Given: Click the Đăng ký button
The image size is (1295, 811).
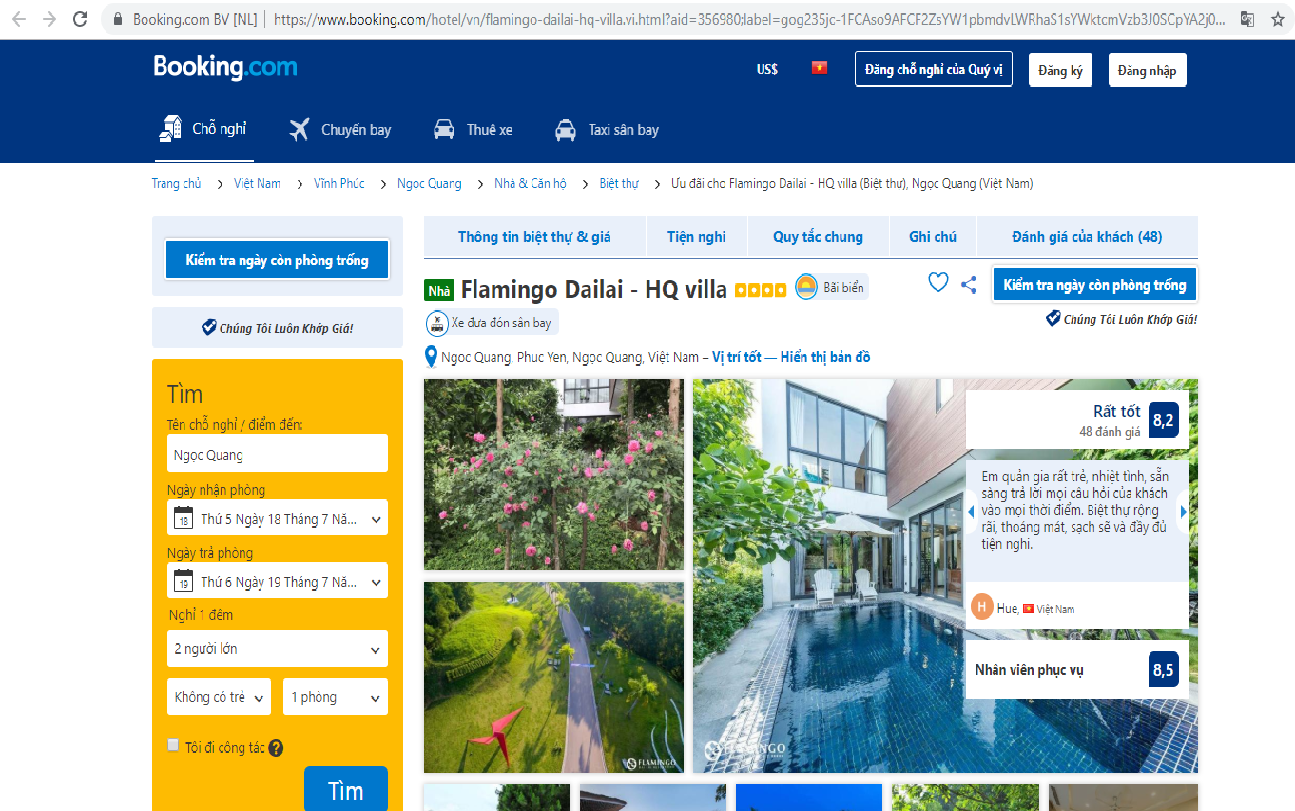Looking at the screenshot, I should click(1060, 70).
